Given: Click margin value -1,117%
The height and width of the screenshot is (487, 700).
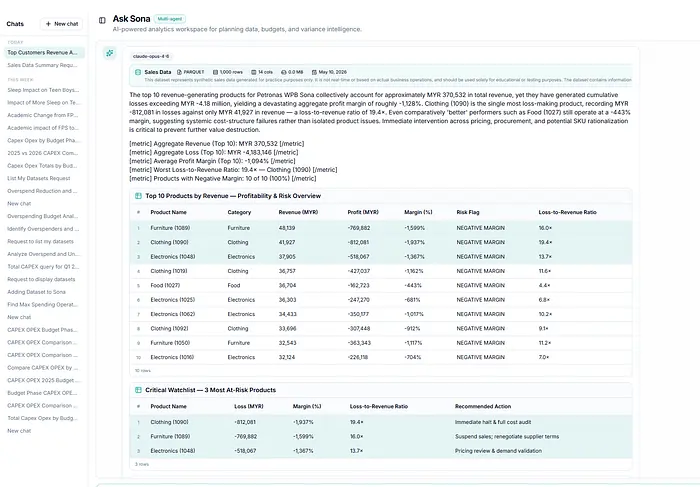Looking at the screenshot, I should tap(413, 343).
